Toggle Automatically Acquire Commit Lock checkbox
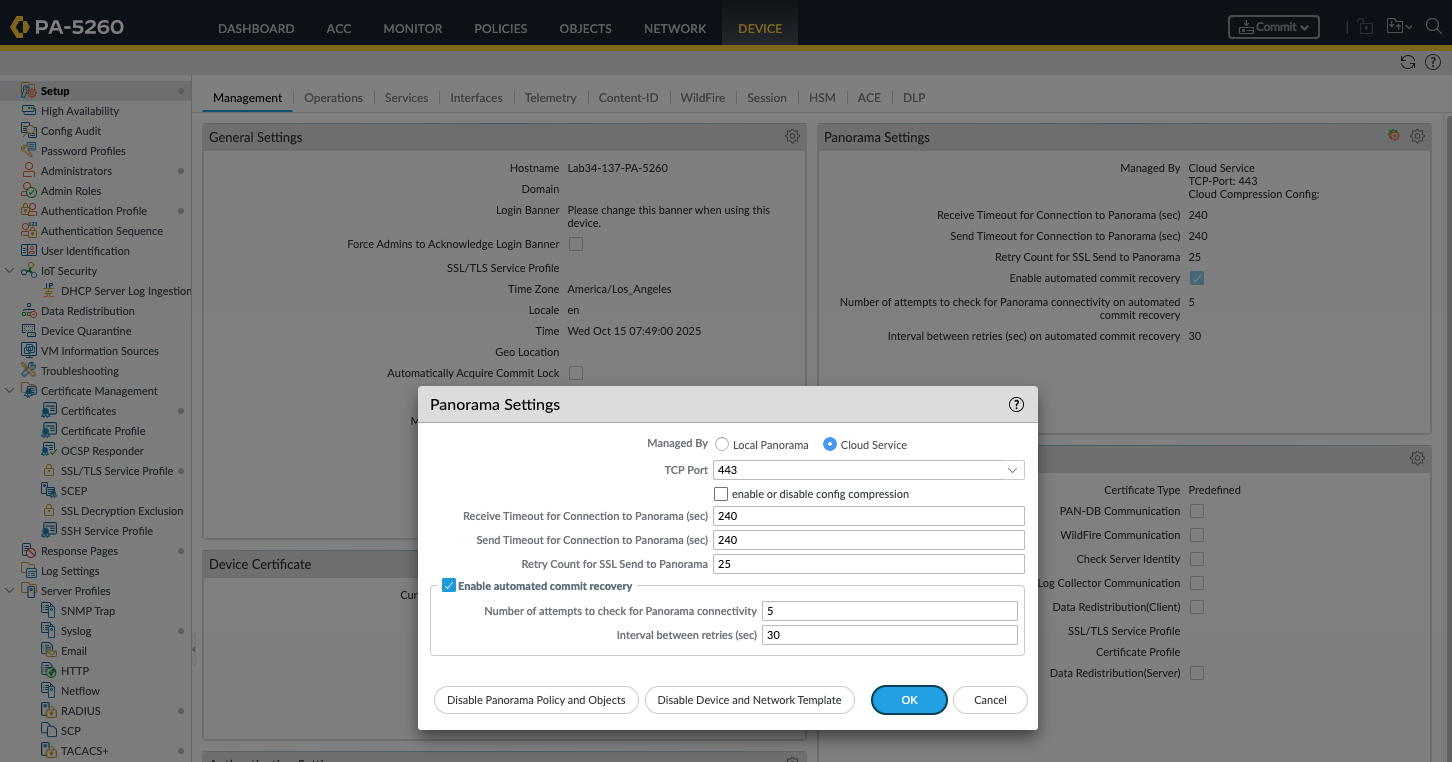 [576, 373]
